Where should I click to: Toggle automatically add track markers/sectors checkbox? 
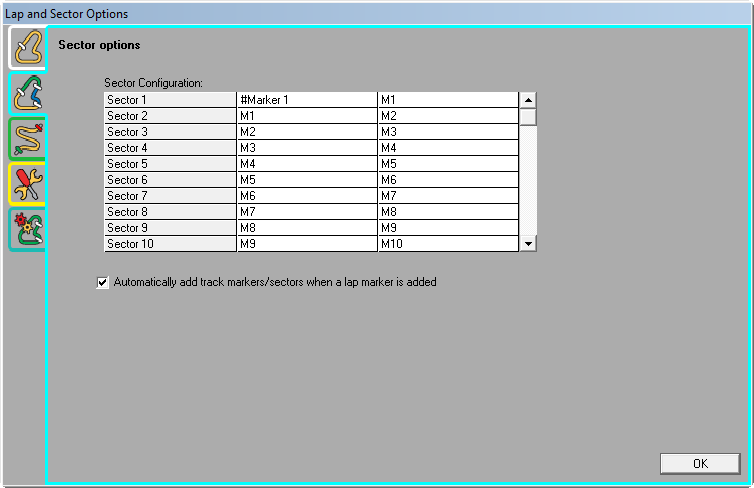tap(102, 282)
